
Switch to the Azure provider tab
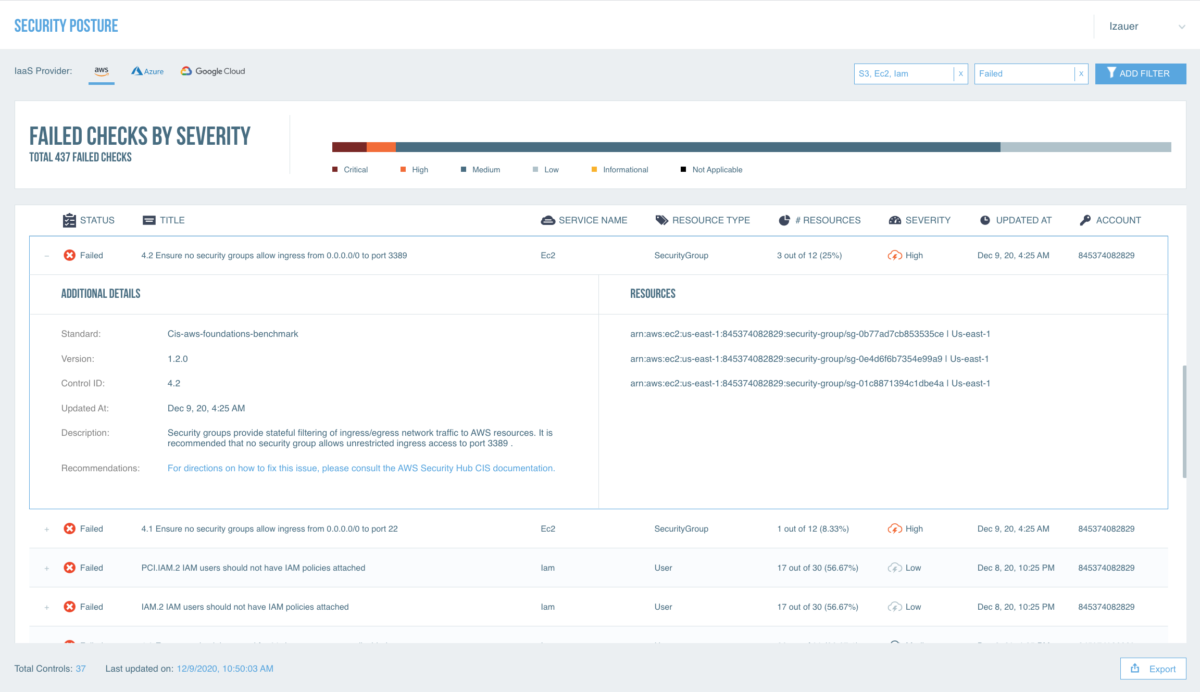pos(147,72)
